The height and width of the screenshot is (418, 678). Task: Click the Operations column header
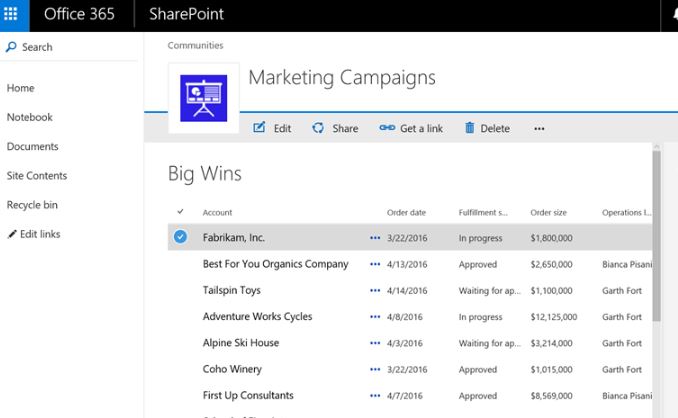click(626, 212)
